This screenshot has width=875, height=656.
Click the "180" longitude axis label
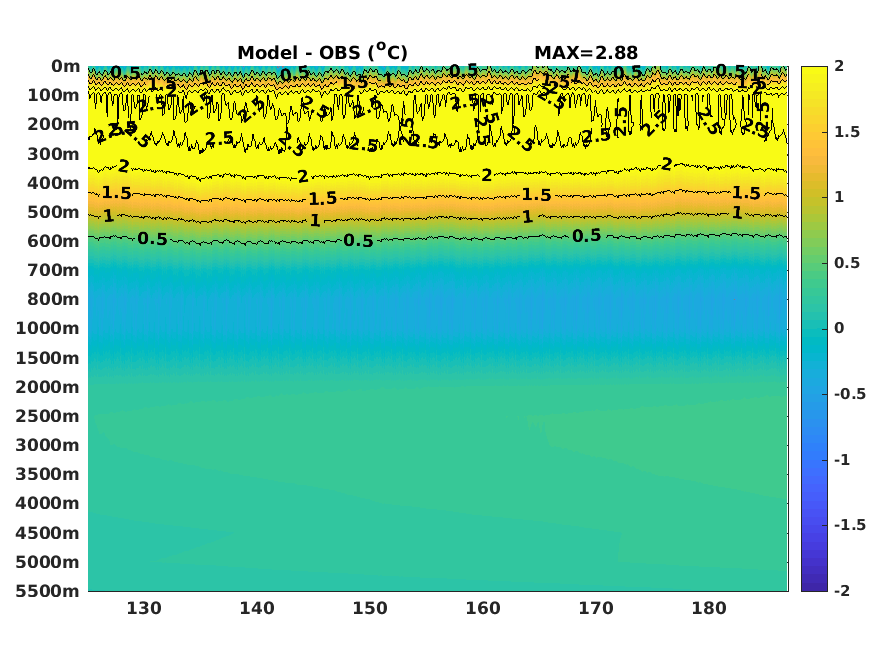(709, 608)
